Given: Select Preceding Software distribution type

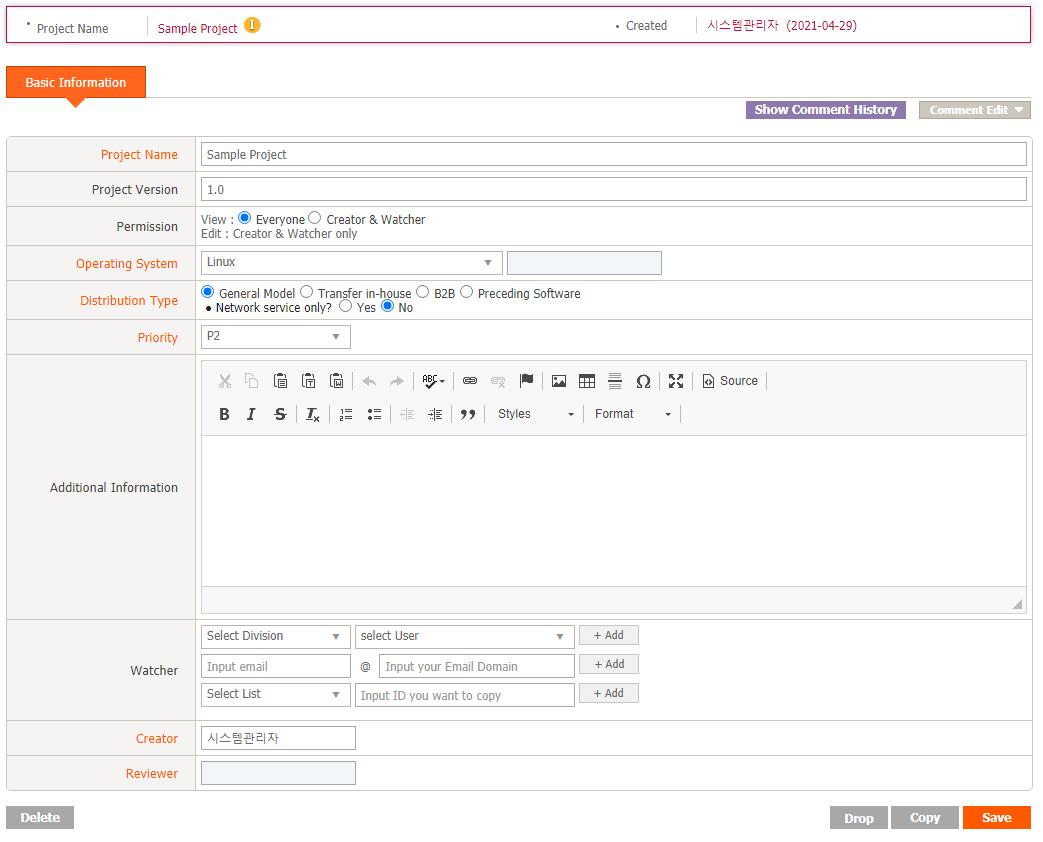Looking at the screenshot, I should [466, 292].
